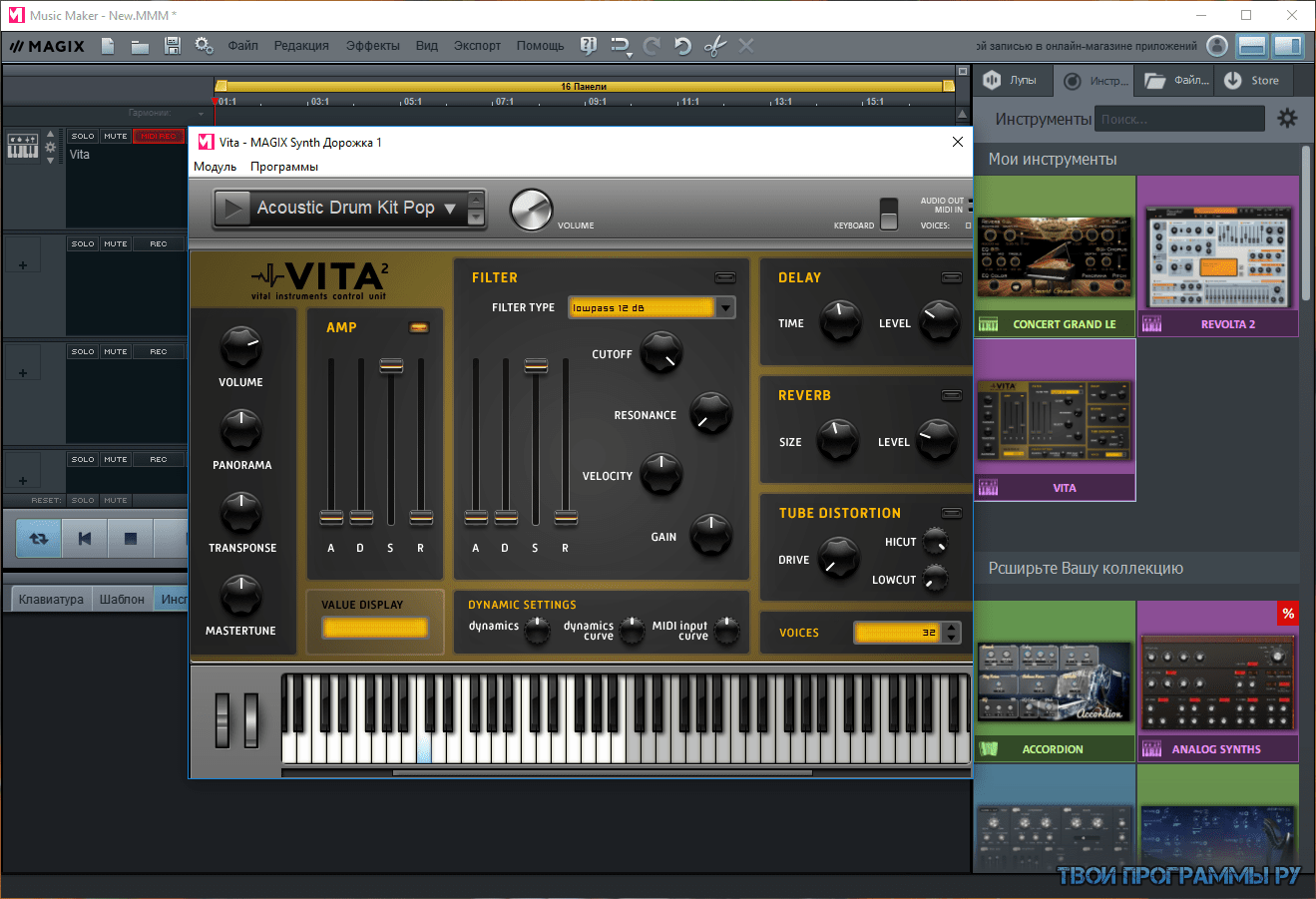1316x899 pixels.
Task: Open the user account profile icon
Action: (x=1217, y=46)
